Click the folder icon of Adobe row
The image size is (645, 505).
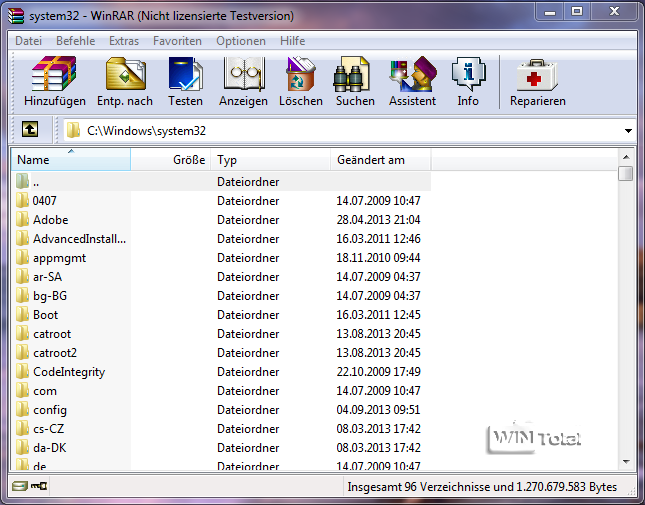22,220
